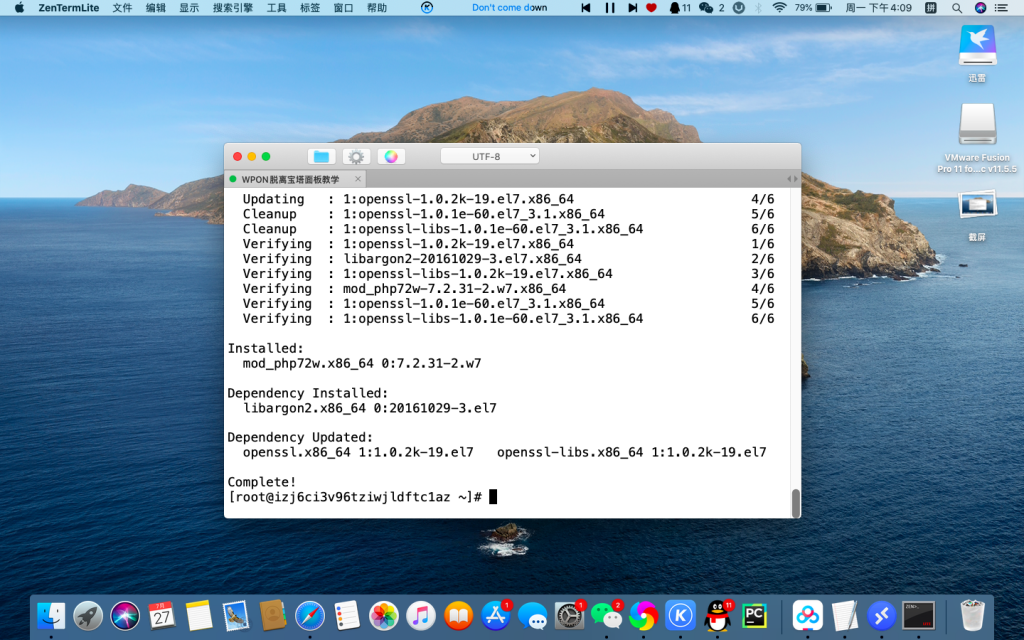
Task: Open the 帮助 menu
Action: click(x=377, y=8)
